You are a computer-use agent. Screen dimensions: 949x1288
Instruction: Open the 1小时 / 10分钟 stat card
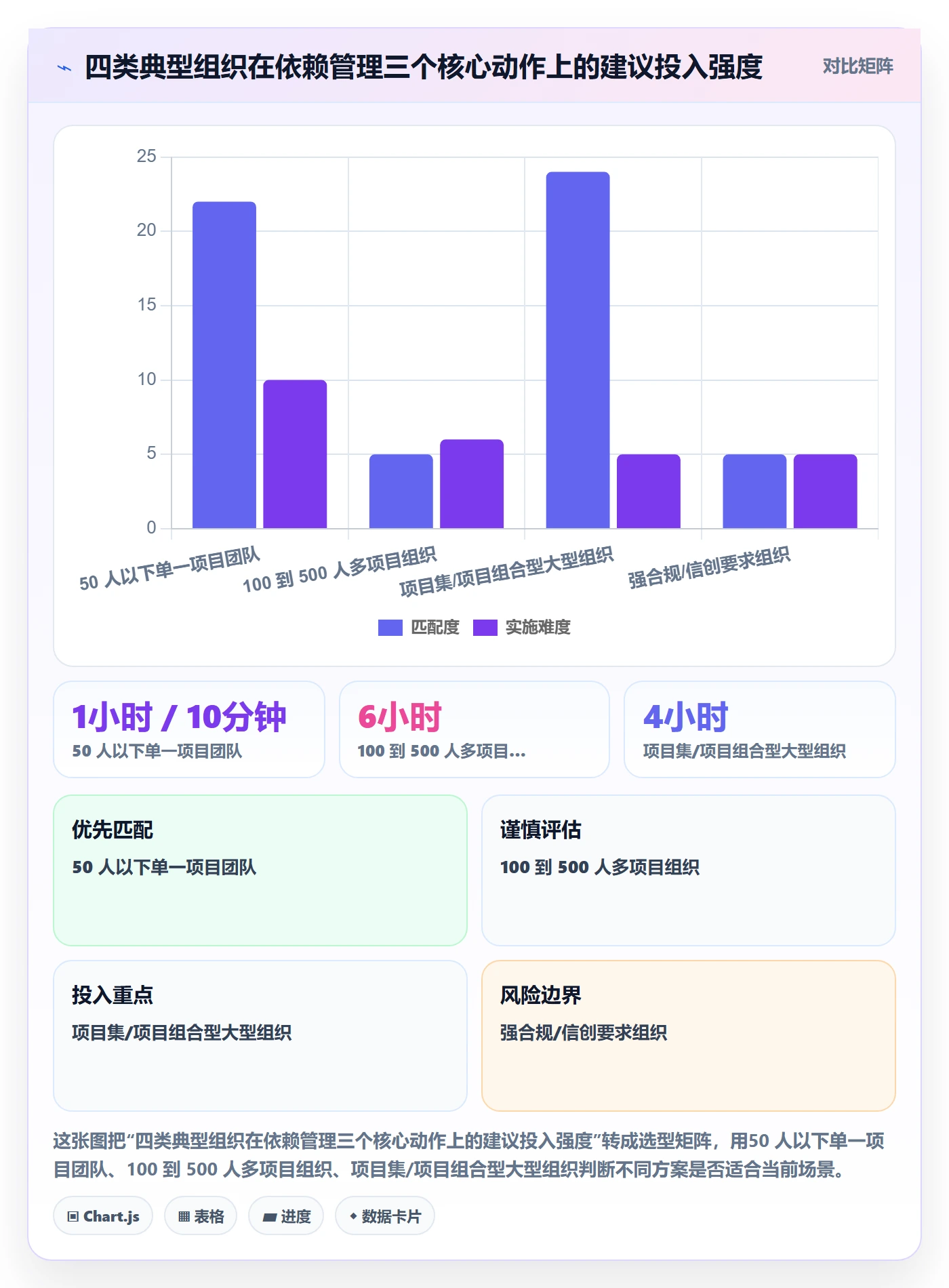click(189, 729)
